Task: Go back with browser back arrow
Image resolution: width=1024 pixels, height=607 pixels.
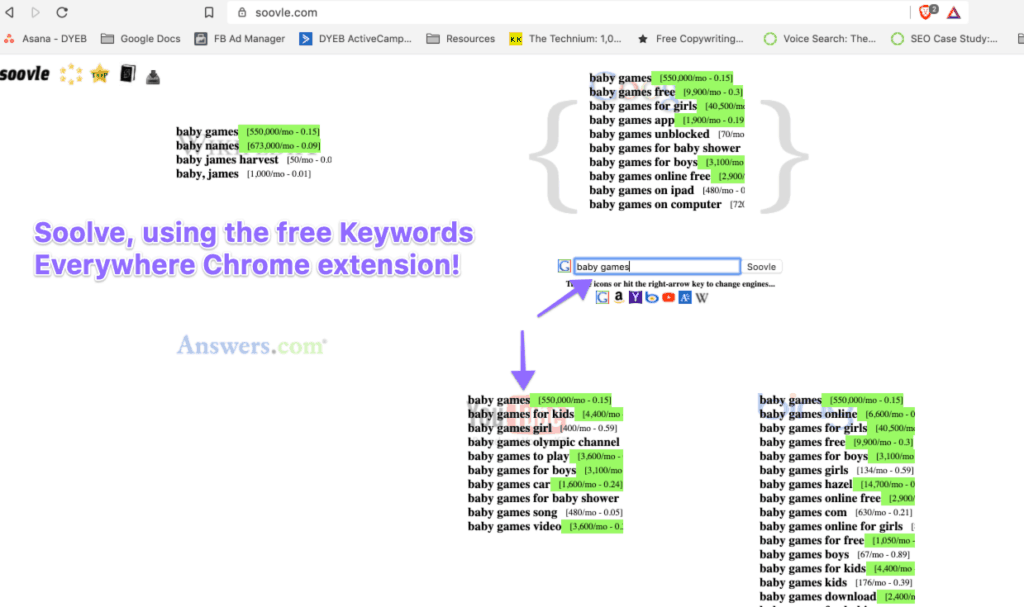Action: click(x=9, y=12)
